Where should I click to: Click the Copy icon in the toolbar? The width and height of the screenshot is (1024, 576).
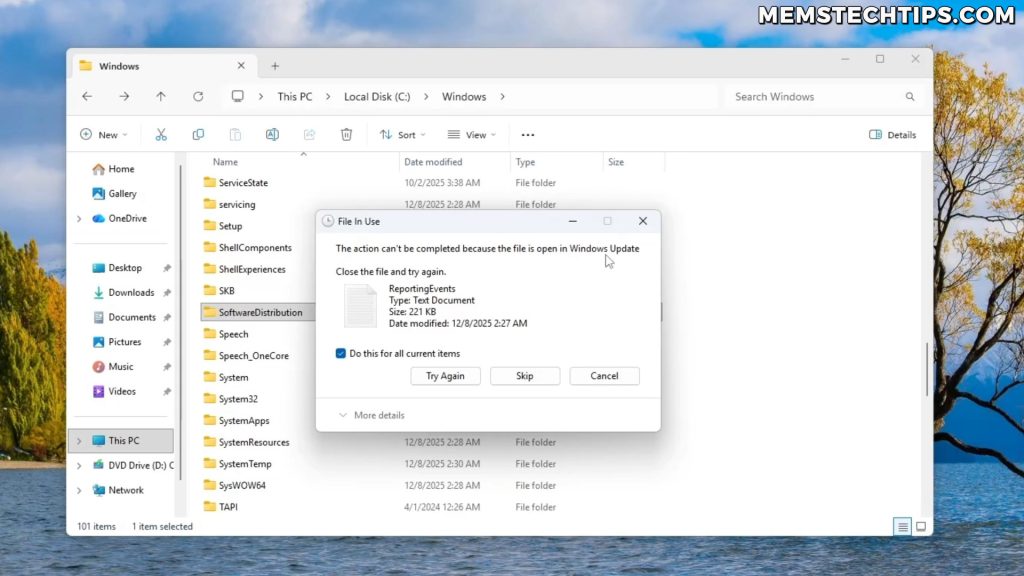pyautogui.click(x=198, y=134)
